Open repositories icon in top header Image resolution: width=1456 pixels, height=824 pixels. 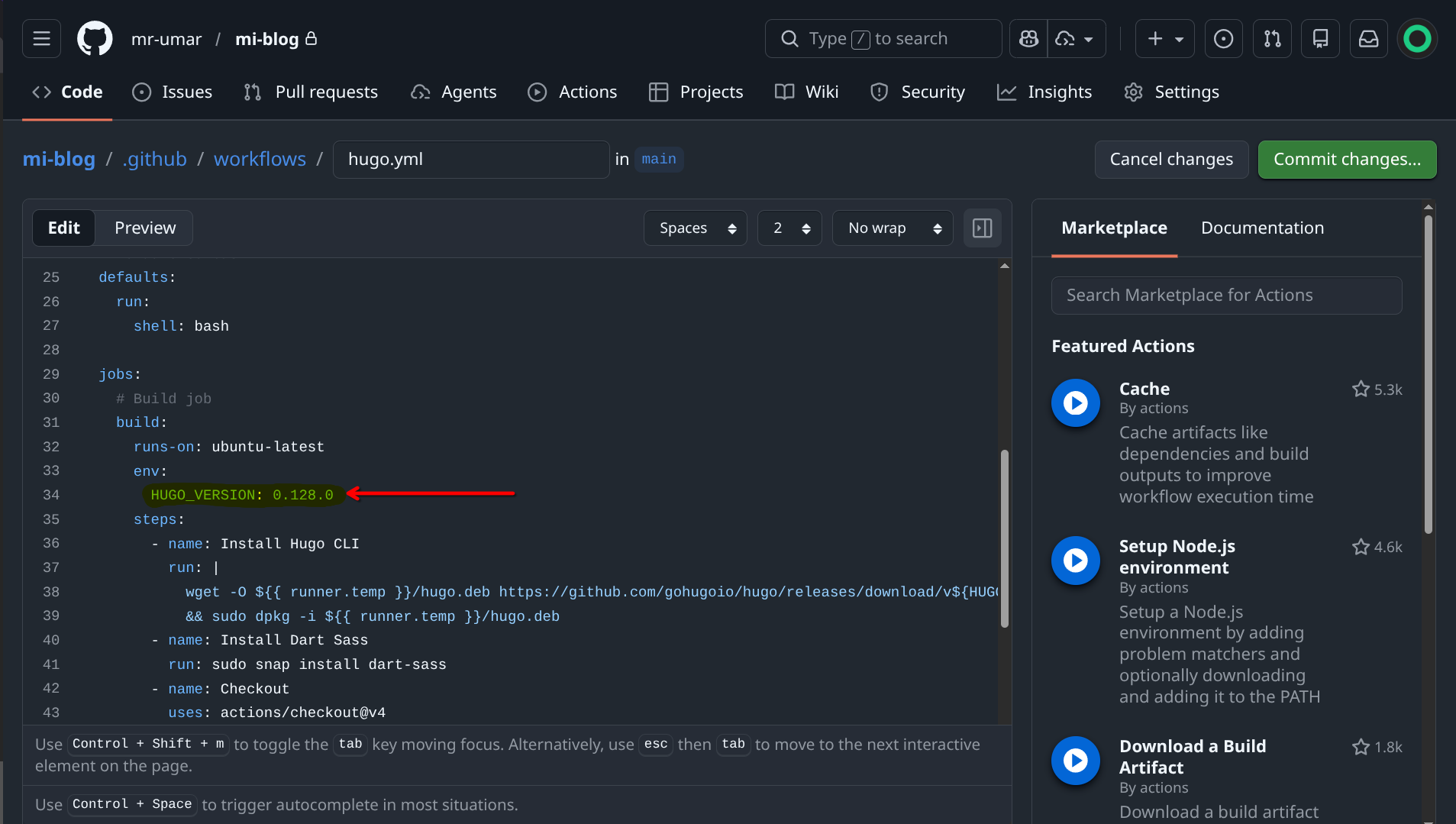pos(1320,39)
